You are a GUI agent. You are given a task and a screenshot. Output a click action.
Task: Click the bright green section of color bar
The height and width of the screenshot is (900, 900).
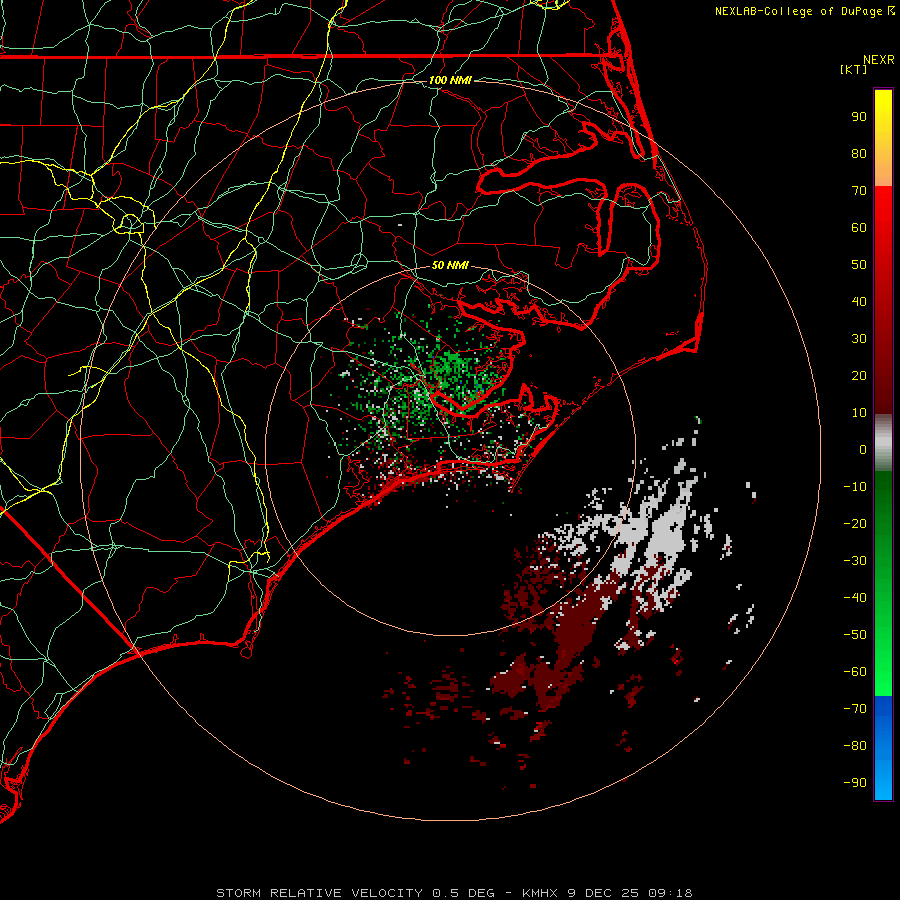[883, 643]
